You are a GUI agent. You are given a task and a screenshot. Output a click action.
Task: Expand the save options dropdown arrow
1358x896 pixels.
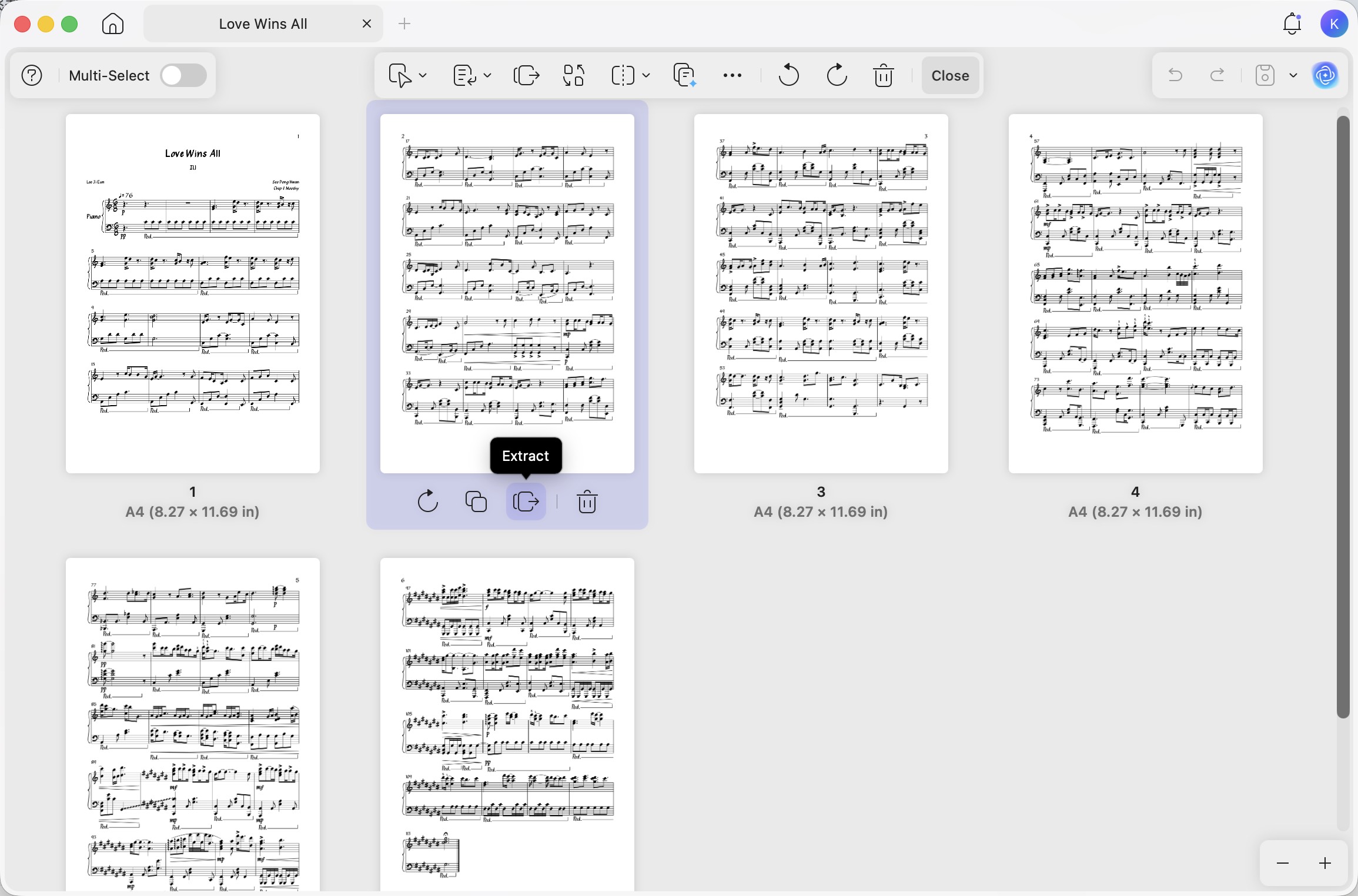(1293, 75)
